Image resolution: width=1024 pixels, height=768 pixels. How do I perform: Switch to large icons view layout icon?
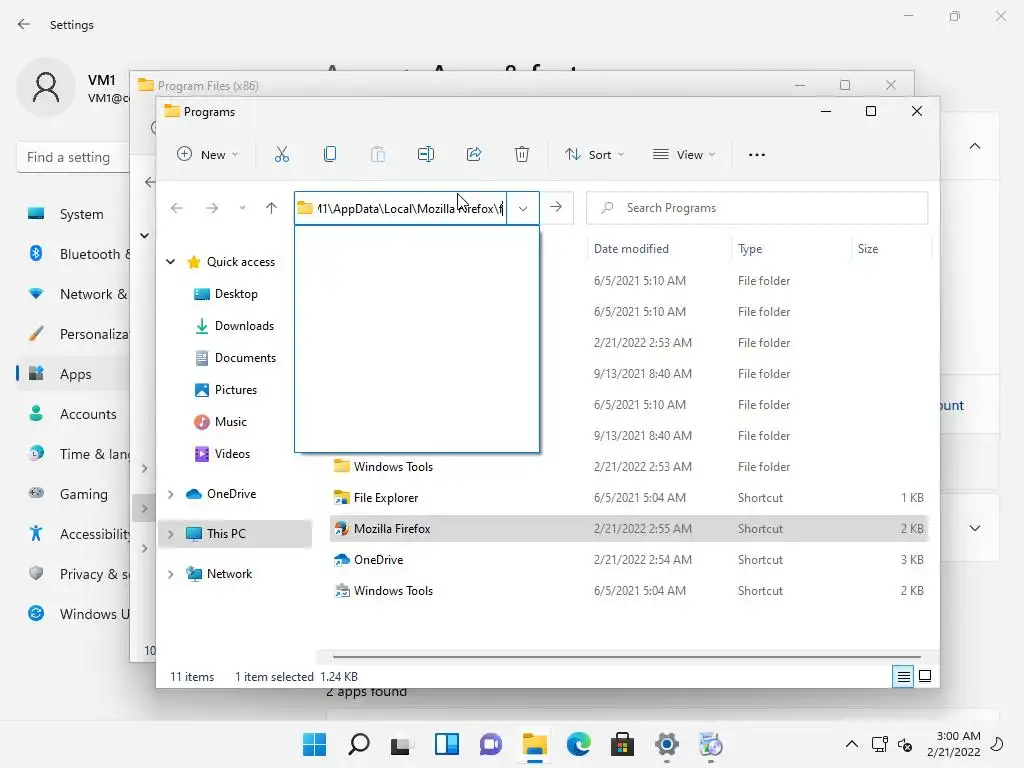pos(925,677)
